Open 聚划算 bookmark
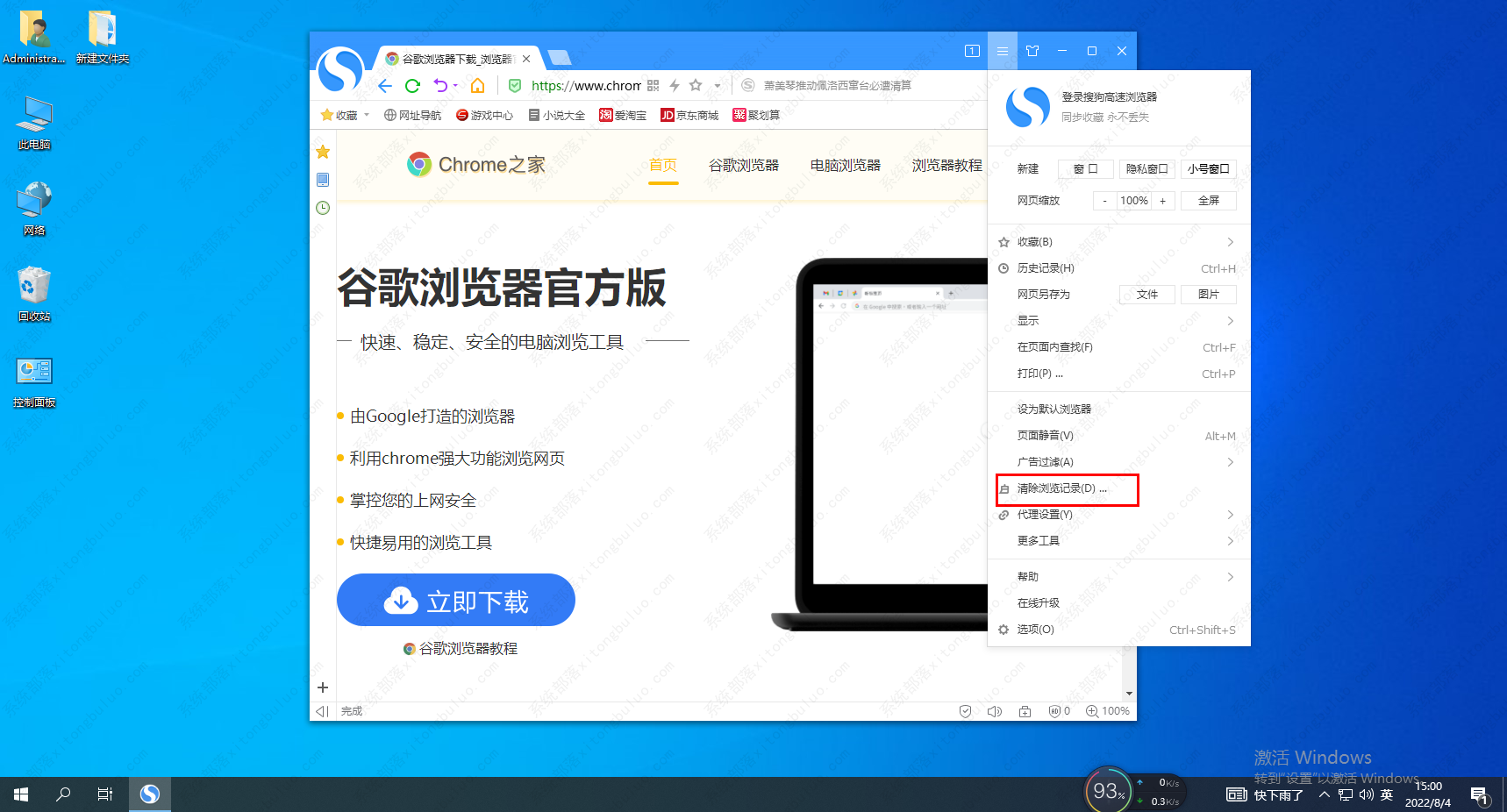The width and height of the screenshot is (1507, 812). point(756,115)
